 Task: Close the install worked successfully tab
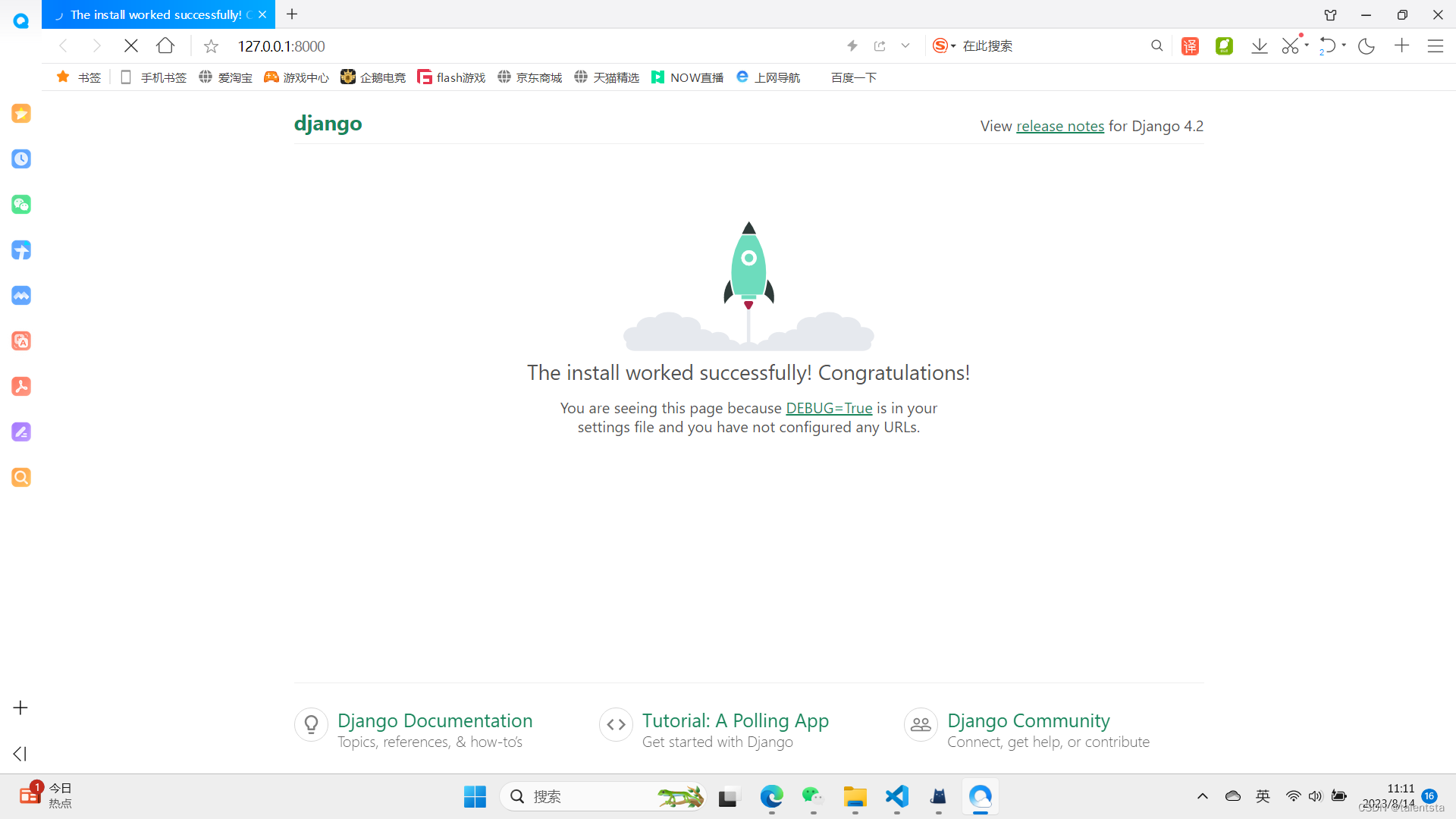(262, 14)
